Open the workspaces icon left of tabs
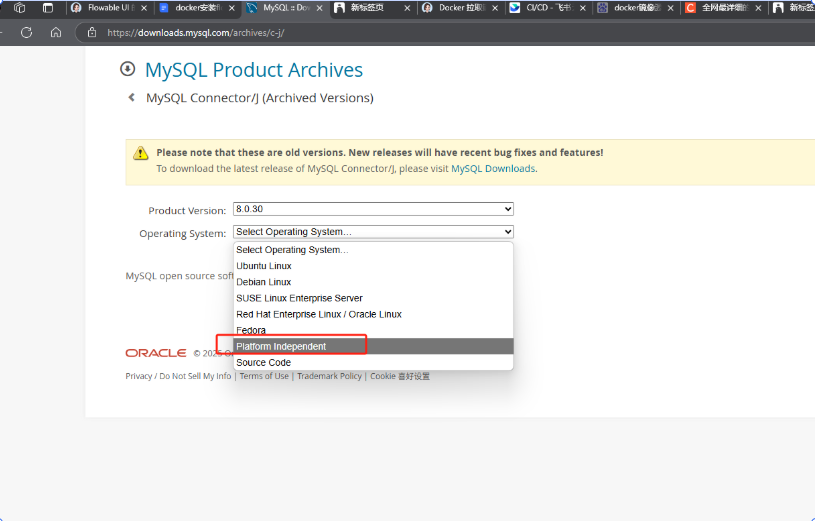Image resolution: width=815 pixels, height=521 pixels. click(x=19, y=8)
